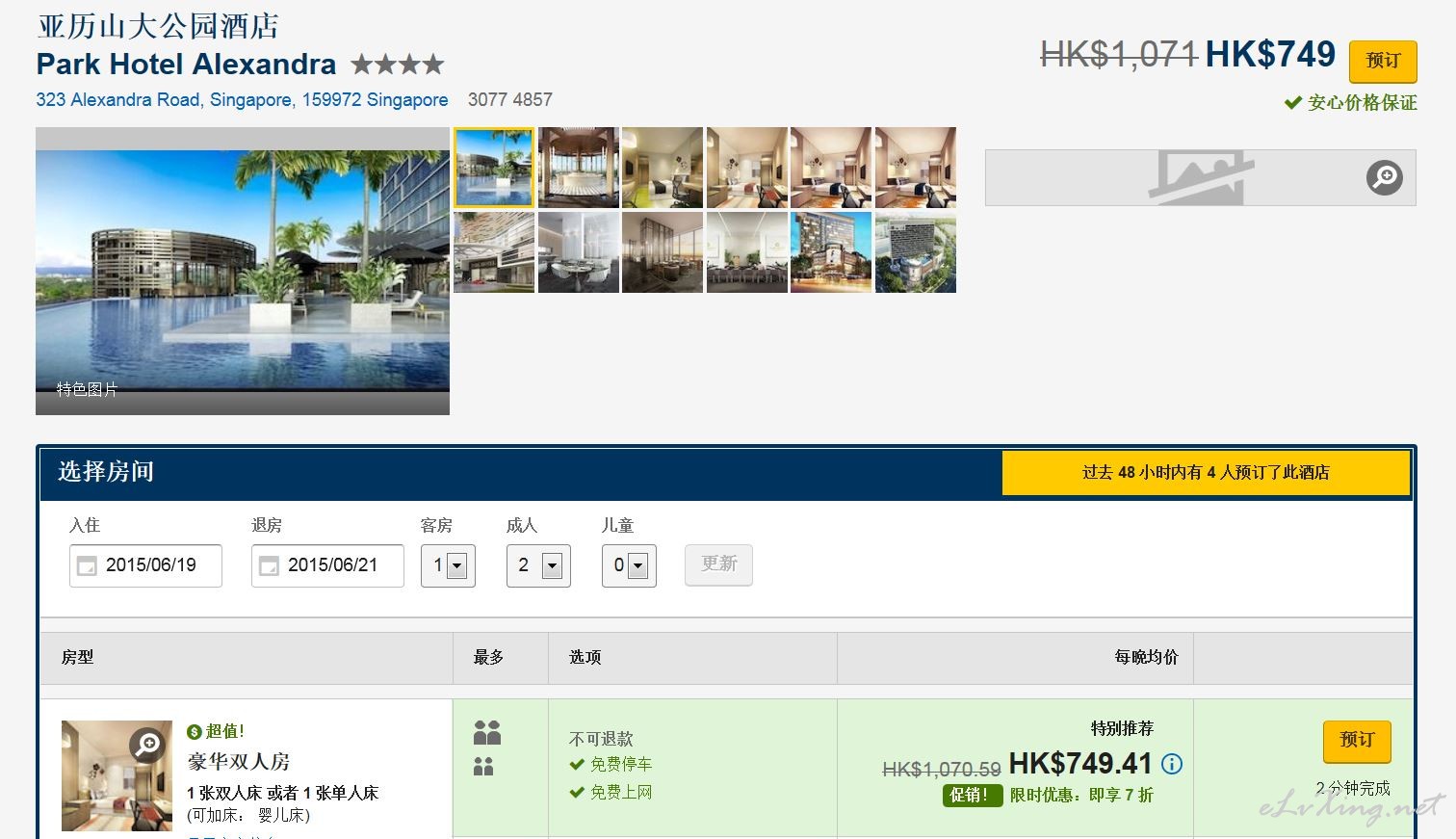Screen dimensions: 1456x839
Task: Select the third thumbnail showing room with green chair
Action: point(663,168)
